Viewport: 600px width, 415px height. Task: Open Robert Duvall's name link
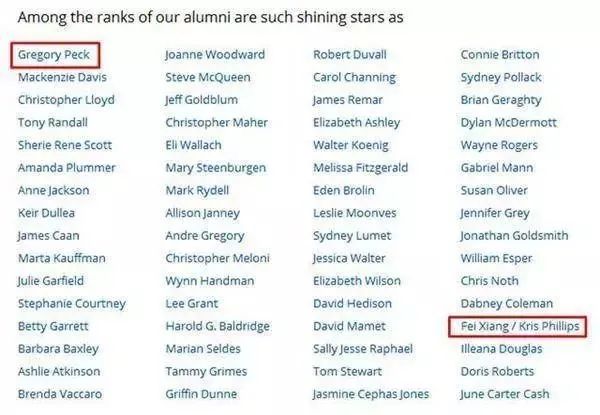350,55
